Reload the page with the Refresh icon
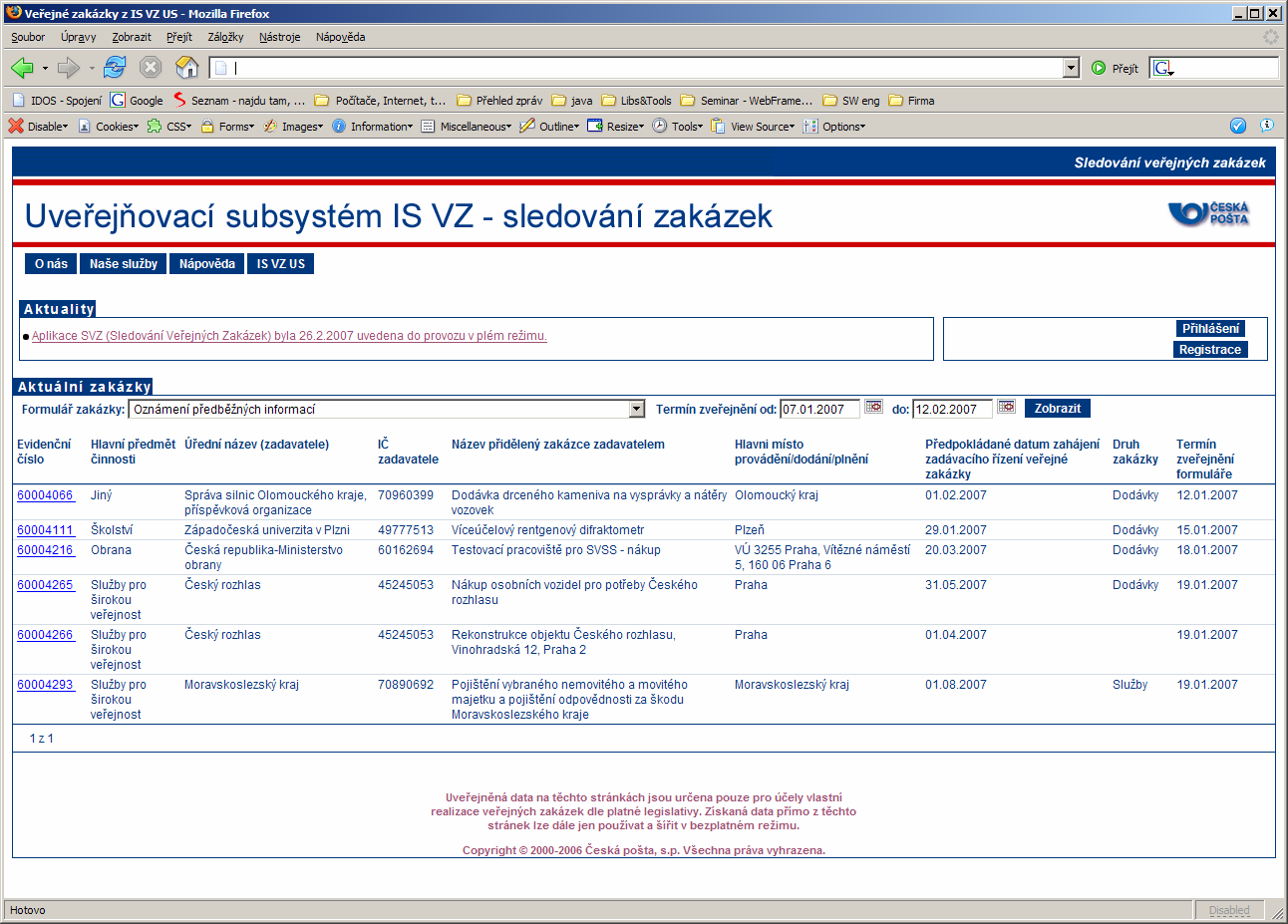 tap(115, 68)
